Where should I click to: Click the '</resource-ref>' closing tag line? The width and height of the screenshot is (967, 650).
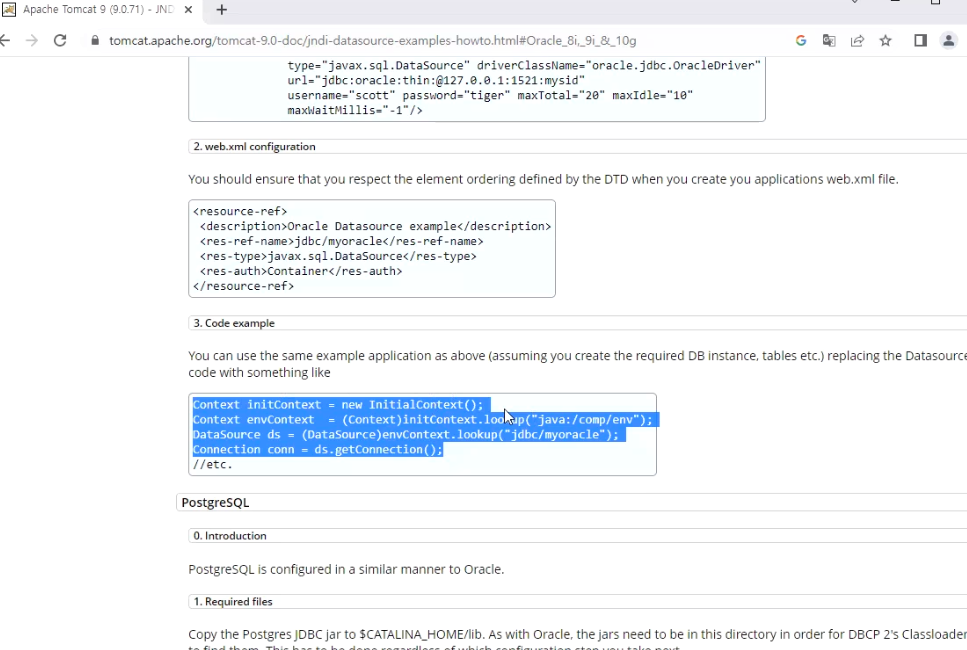[244, 286]
